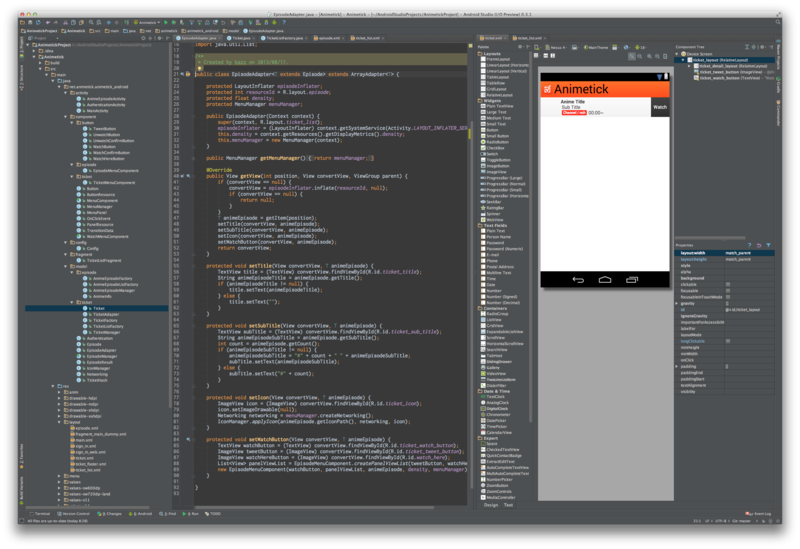The height and width of the screenshot is (549, 800).
Task: Click the Palette panel gear icon
Action: click(520, 47)
